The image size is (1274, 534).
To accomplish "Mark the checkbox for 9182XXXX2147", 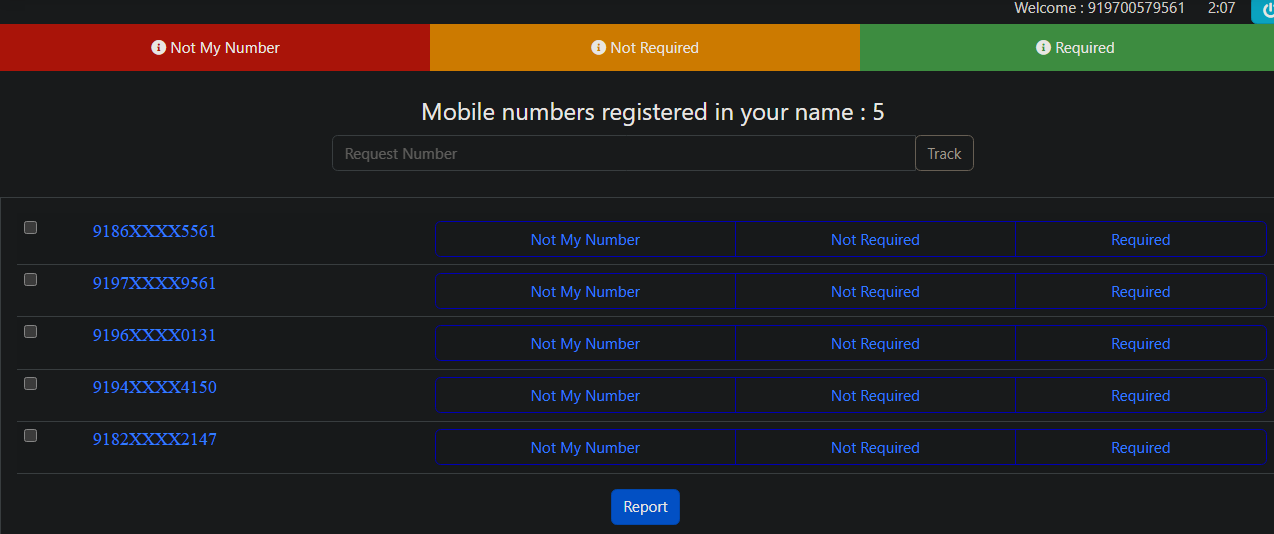I will [30, 436].
